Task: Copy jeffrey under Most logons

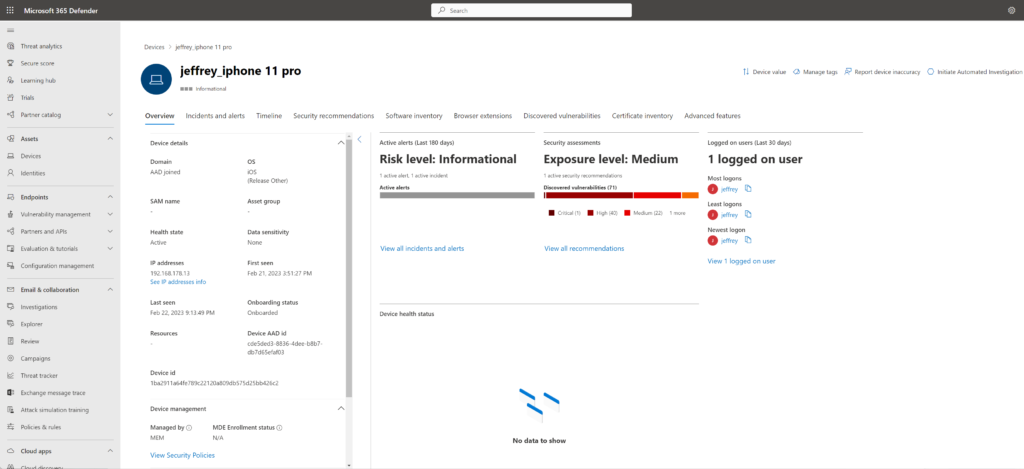Action: point(748,189)
